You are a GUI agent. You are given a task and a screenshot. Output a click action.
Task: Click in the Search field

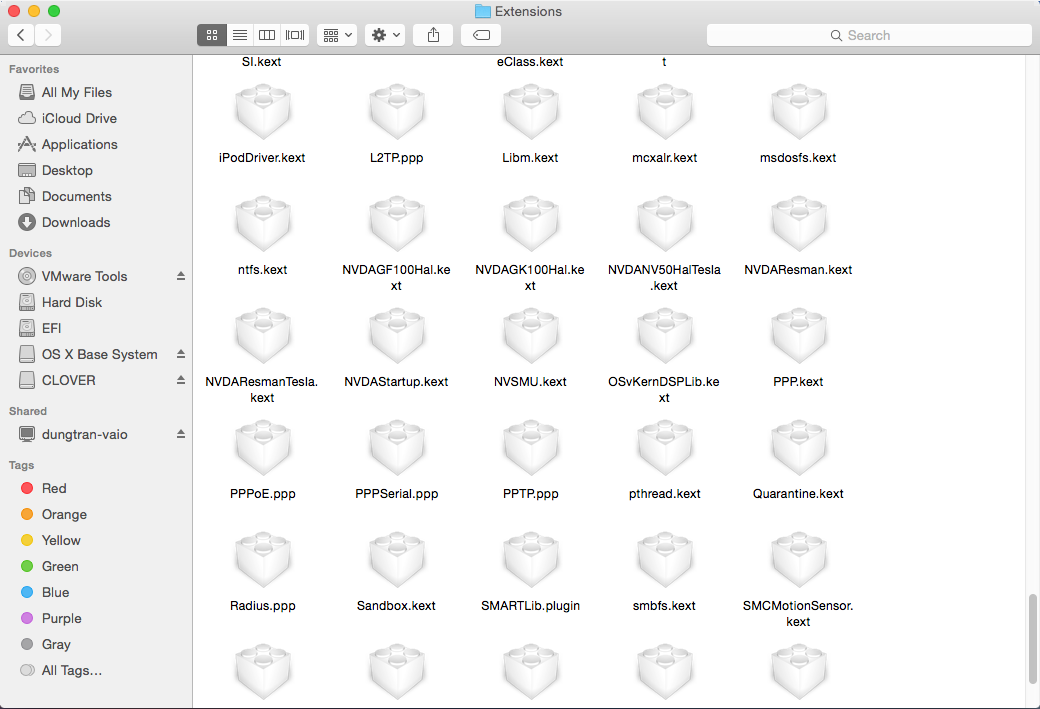(x=869, y=35)
